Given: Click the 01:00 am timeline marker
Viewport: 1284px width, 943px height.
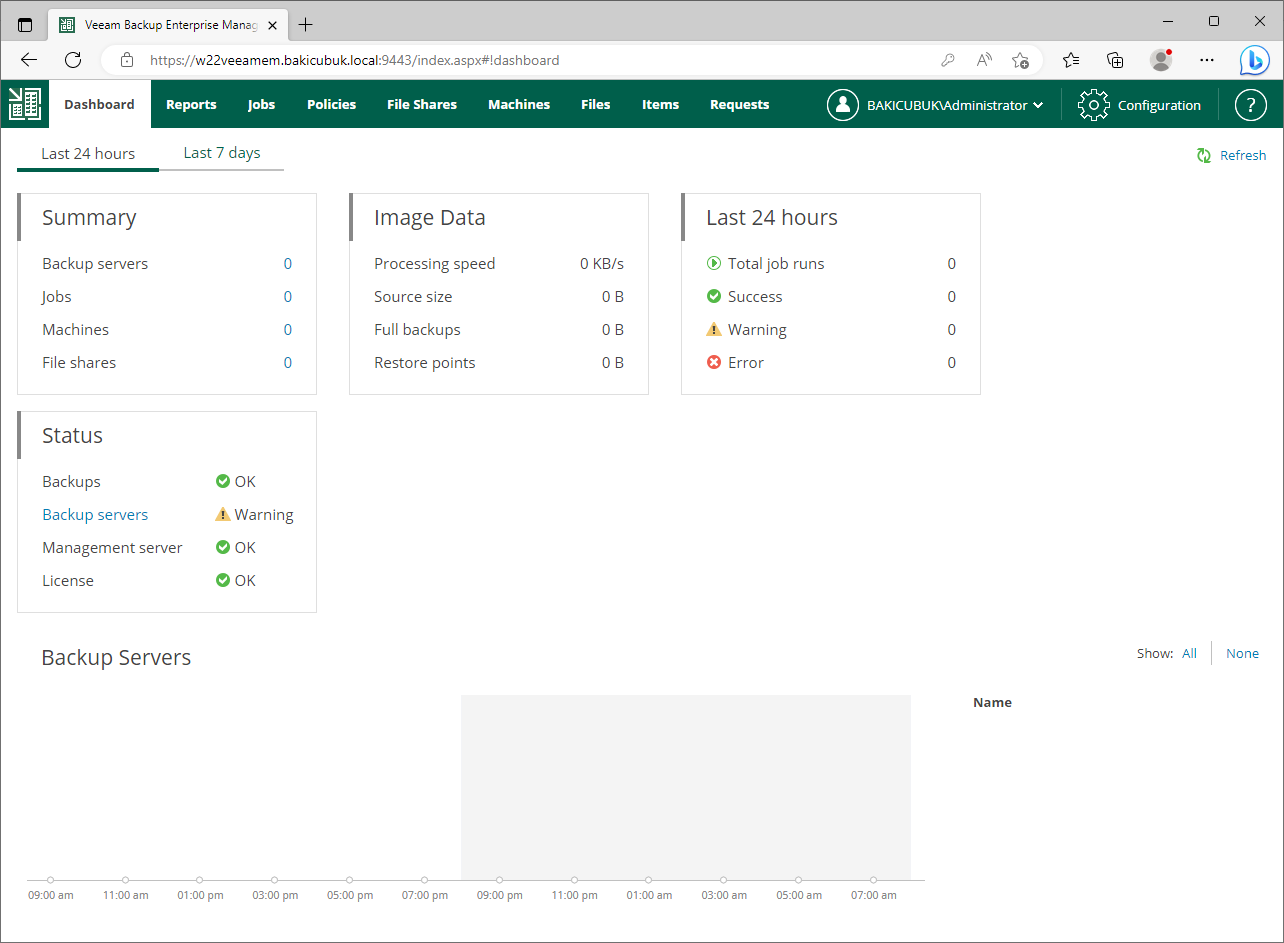Looking at the screenshot, I should [649, 880].
